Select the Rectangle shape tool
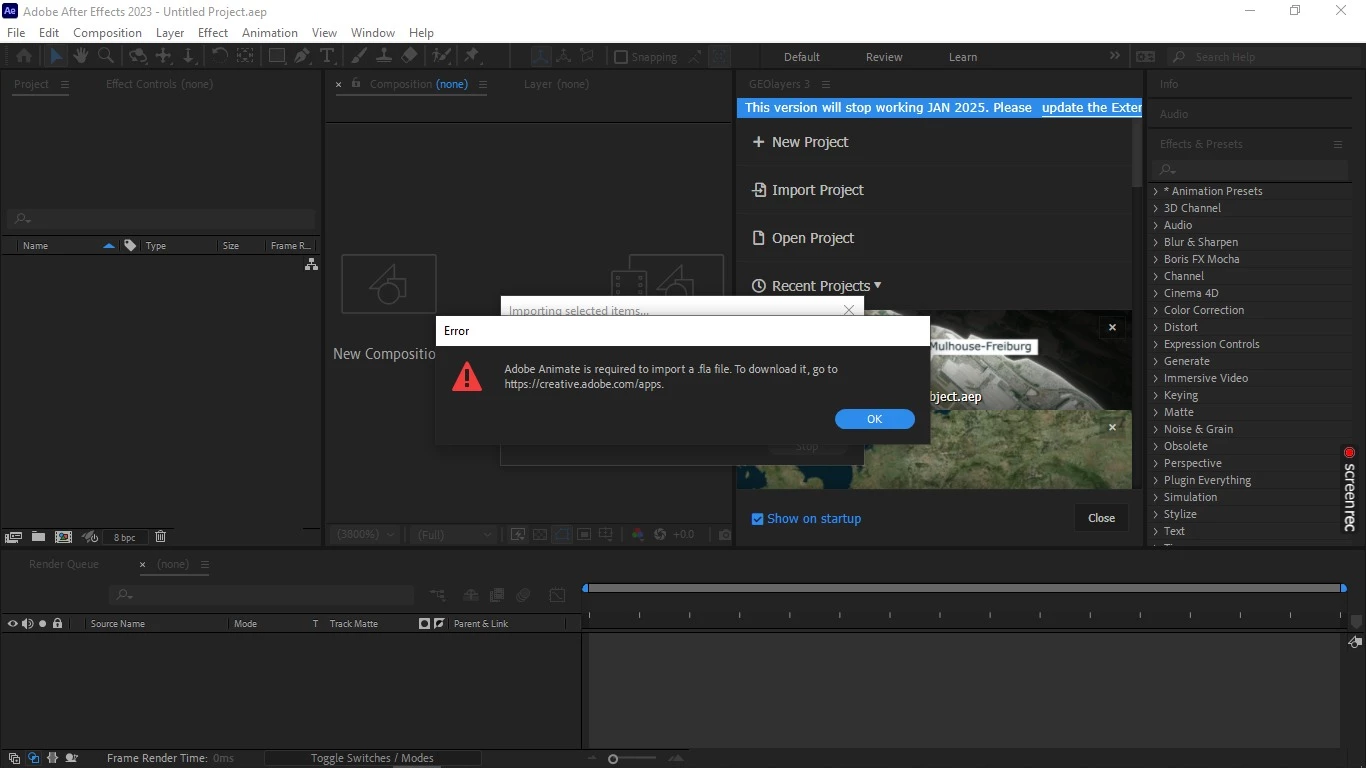1366x768 pixels. pos(277,56)
